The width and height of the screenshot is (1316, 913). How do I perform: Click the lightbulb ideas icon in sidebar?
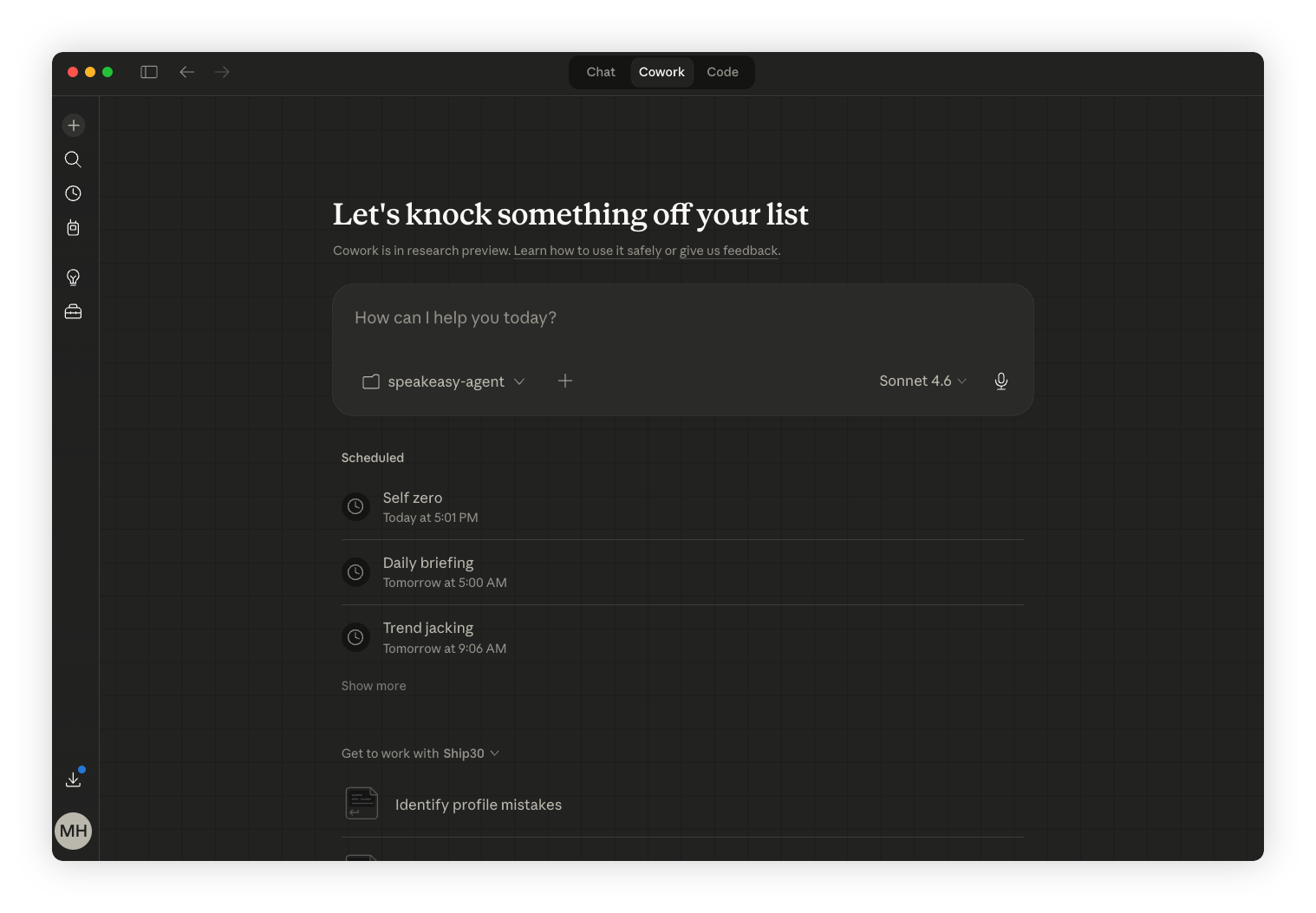(x=74, y=277)
